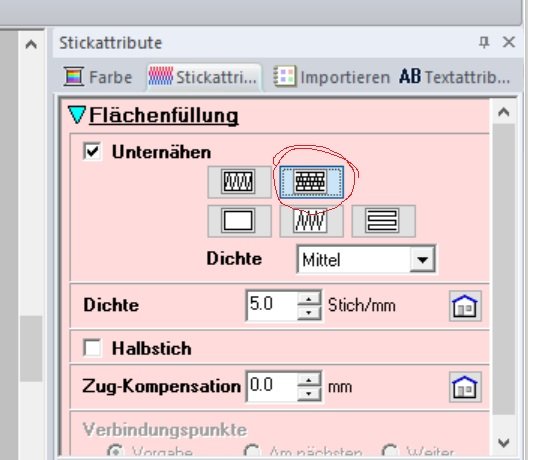Click the panel's scroll down arrow
The height and width of the screenshot is (460, 544).
click(503, 443)
